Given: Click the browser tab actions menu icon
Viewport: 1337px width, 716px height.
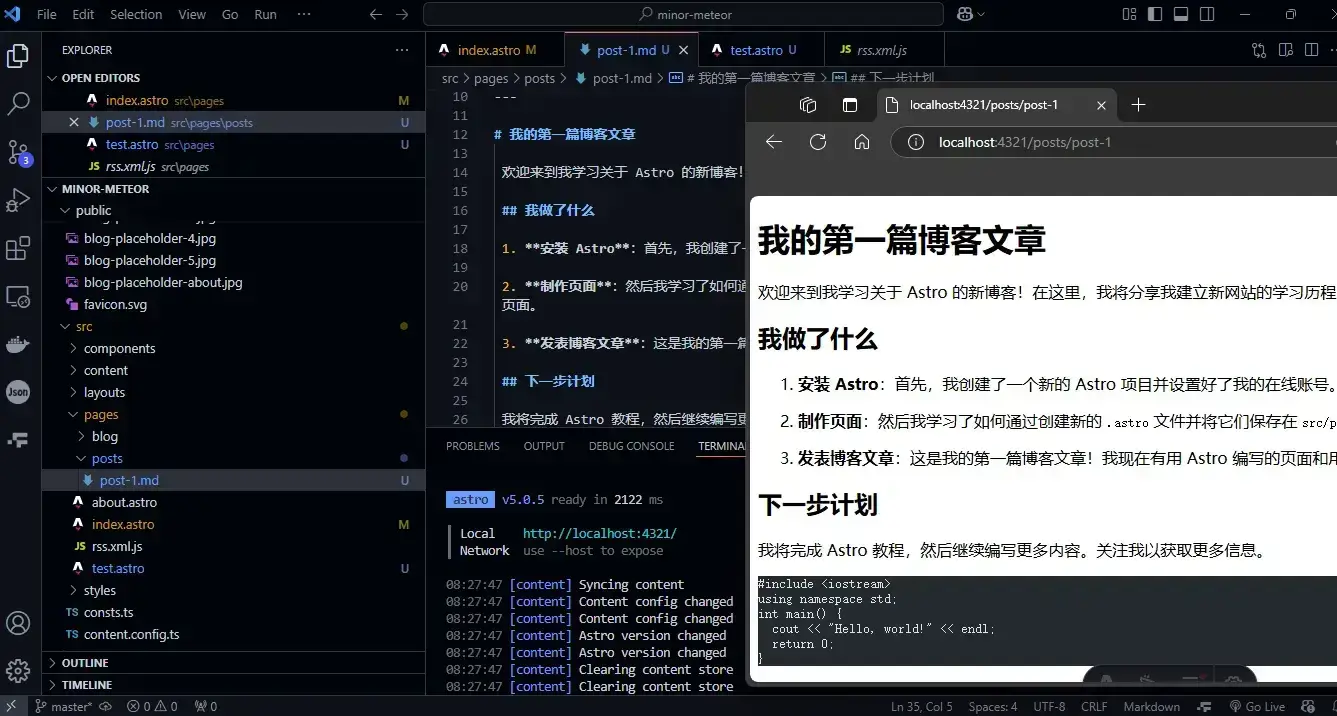Looking at the screenshot, I should tap(850, 105).
